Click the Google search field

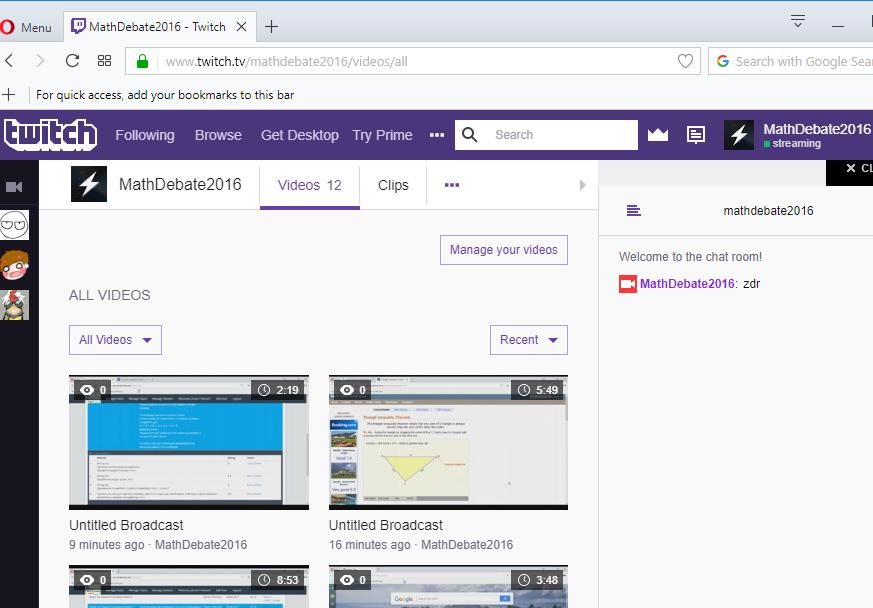791,61
